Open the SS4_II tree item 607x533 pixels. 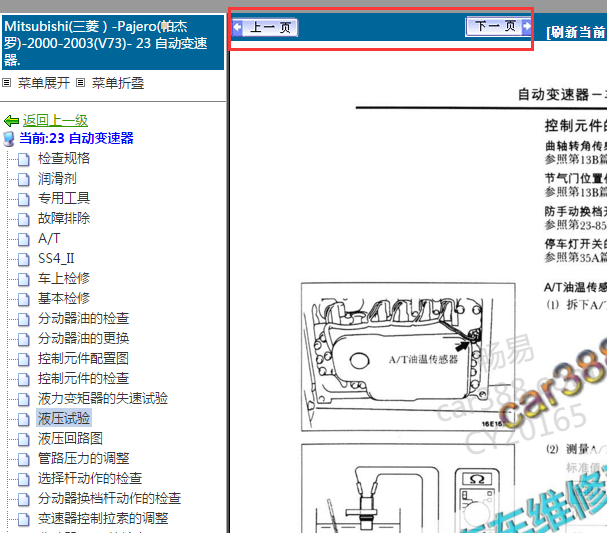pos(56,259)
